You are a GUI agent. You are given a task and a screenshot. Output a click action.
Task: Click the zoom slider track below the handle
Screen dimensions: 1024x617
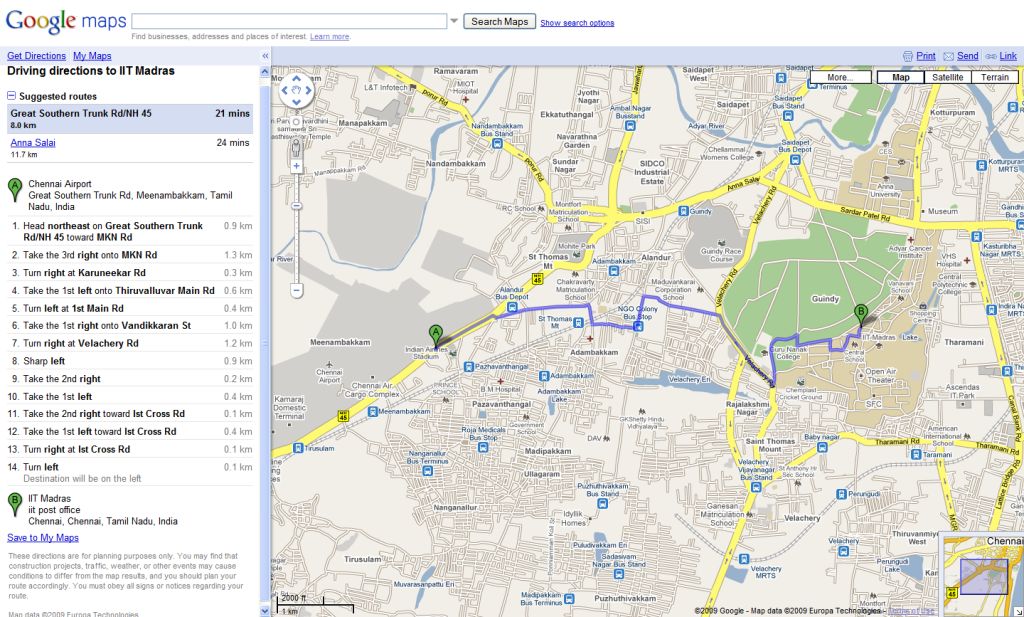[x=296, y=248]
